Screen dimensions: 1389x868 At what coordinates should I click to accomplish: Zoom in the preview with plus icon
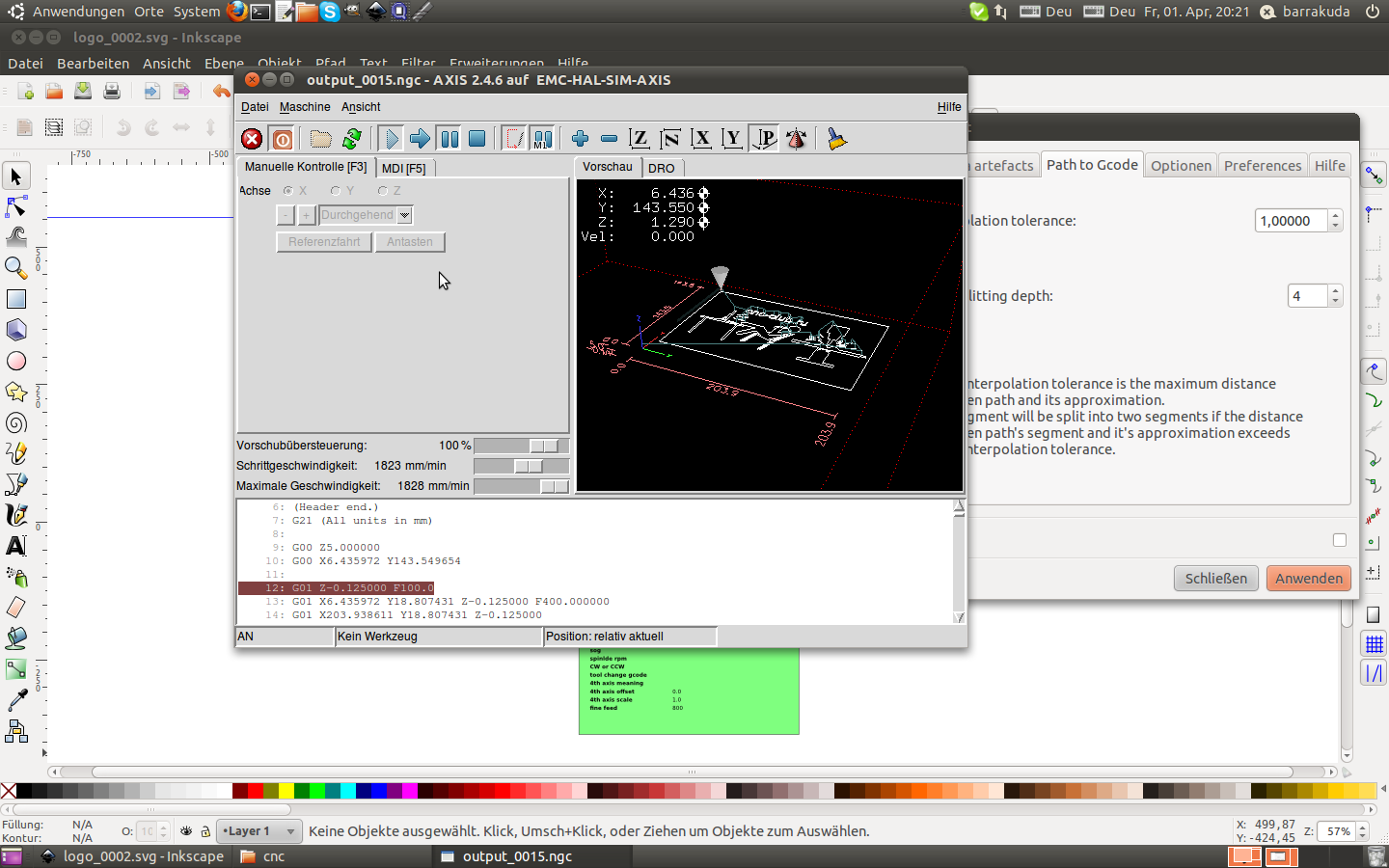click(x=580, y=139)
